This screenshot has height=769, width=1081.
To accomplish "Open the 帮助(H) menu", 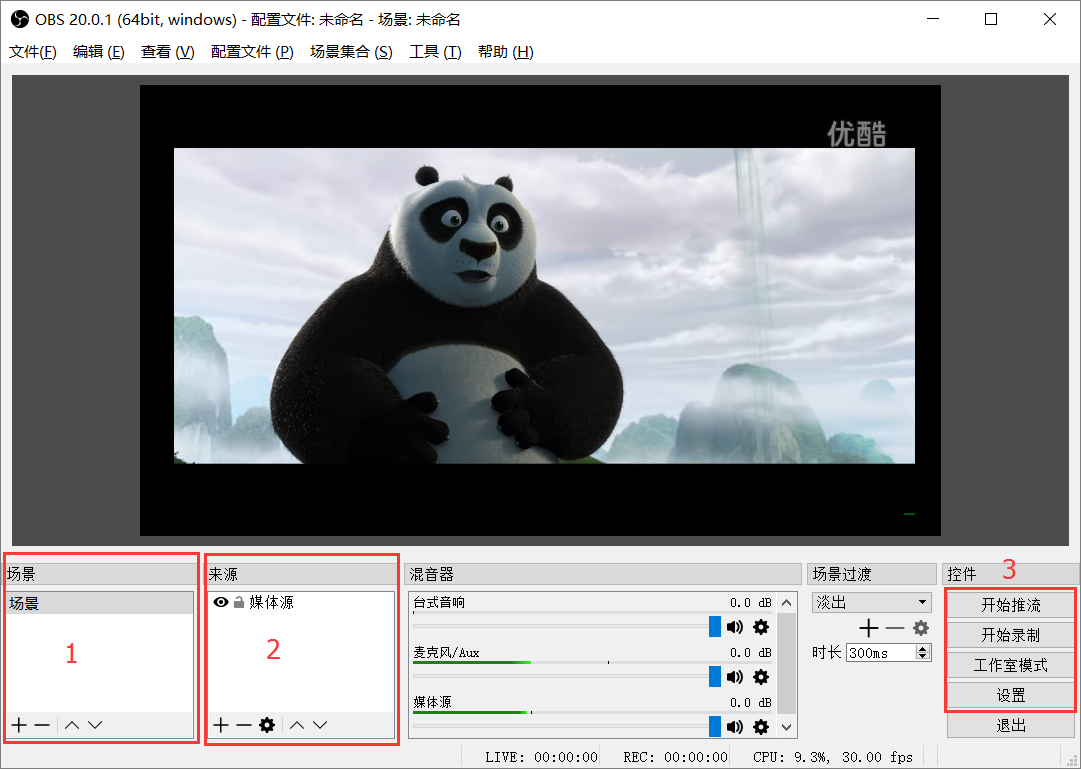I will pos(505,52).
